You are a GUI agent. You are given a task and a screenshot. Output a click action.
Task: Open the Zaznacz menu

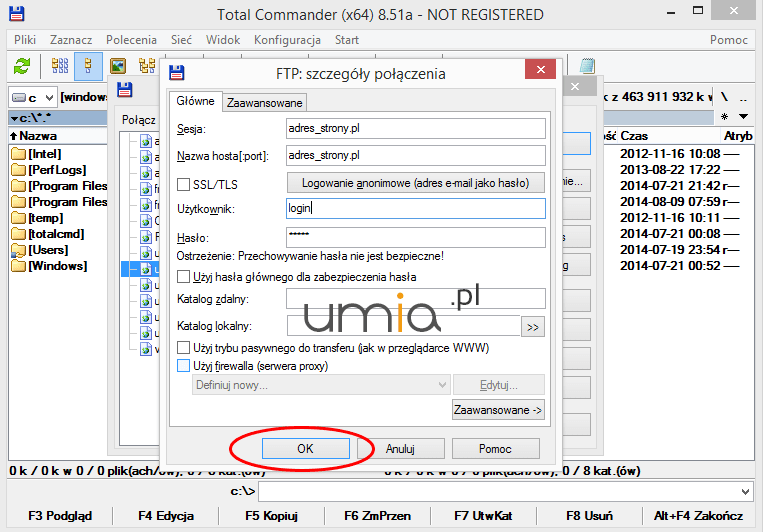pos(71,40)
